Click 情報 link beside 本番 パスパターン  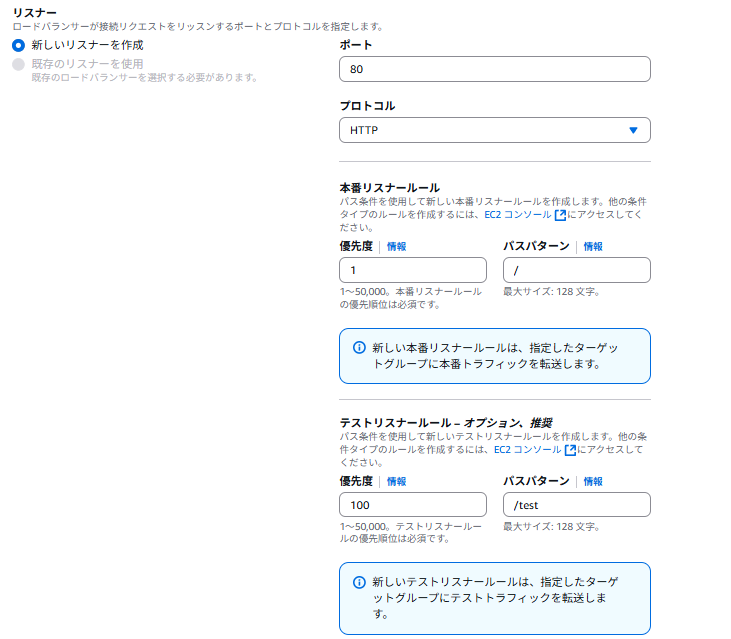pyautogui.click(x=593, y=247)
